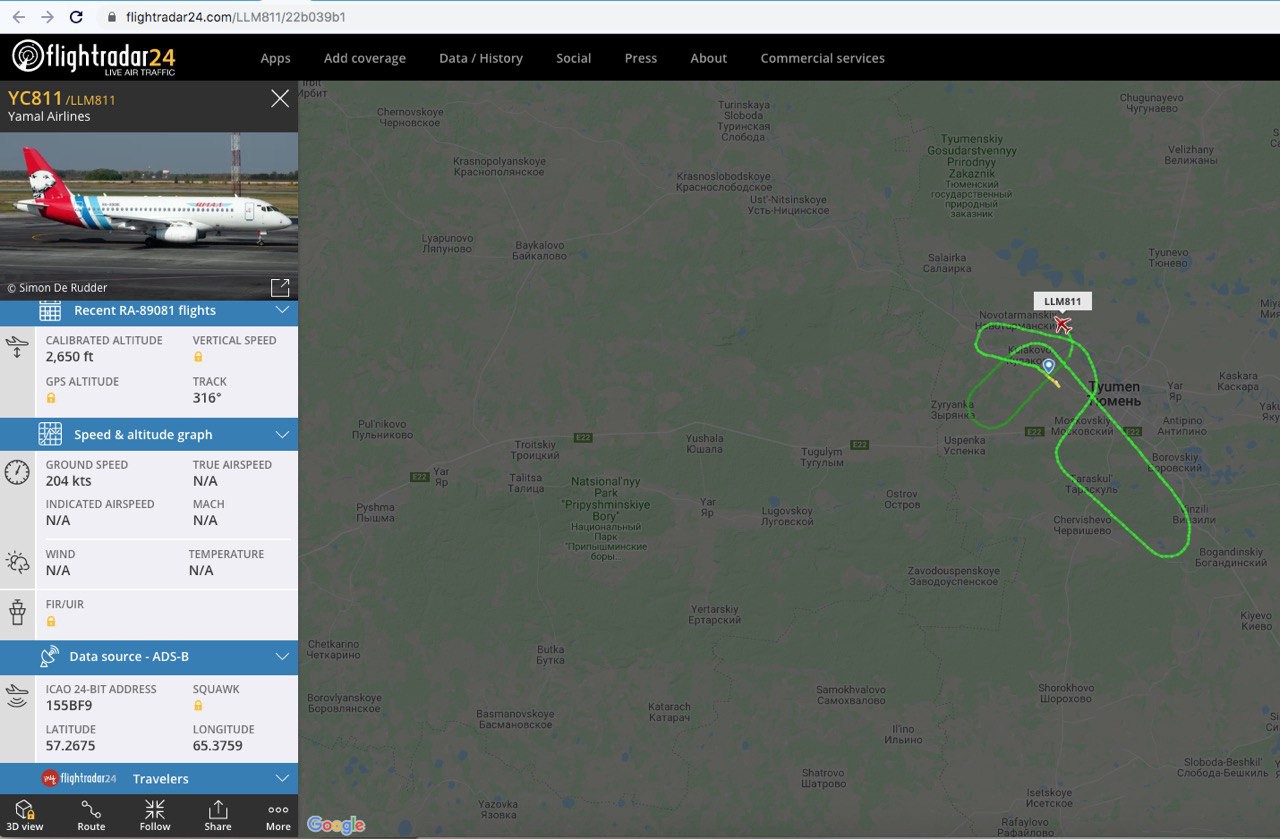The height and width of the screenshot is (839, 1280).
Task: Expand Recent RA-89081 flights section
Action: click(x=282, y=311)
